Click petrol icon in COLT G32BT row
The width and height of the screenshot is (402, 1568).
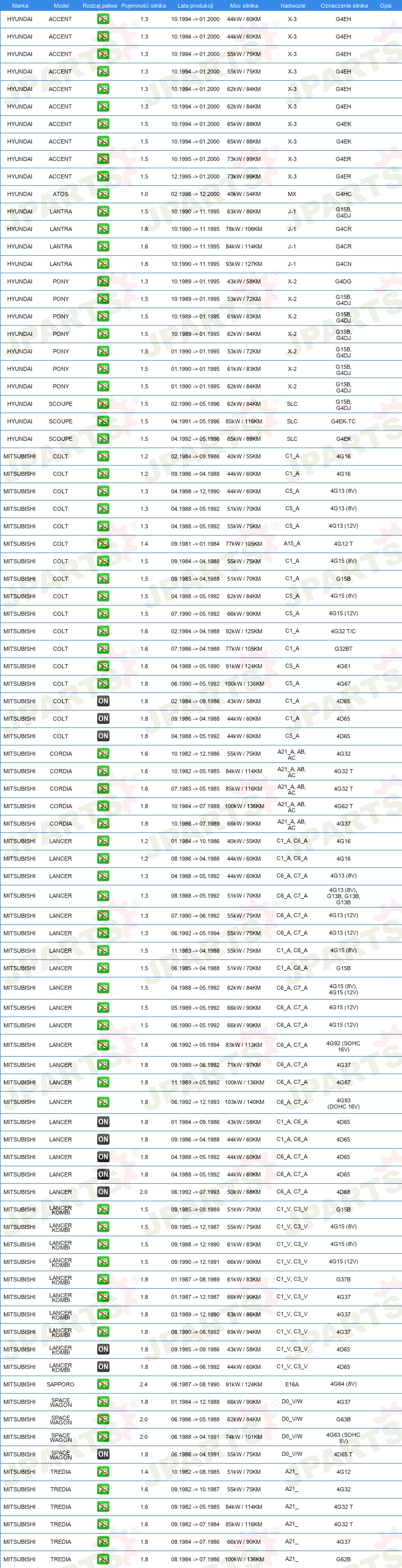[103, 649]
